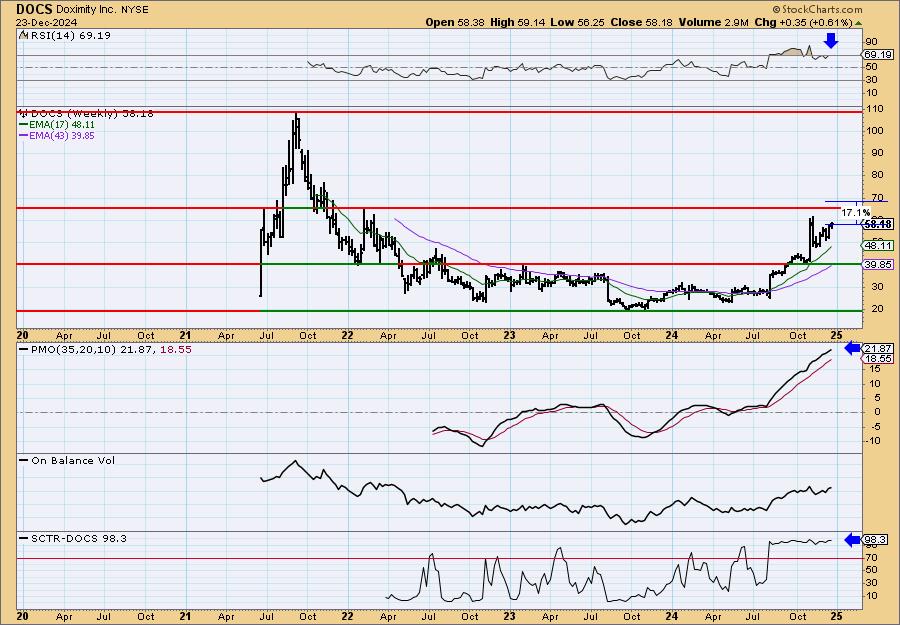900x625 pixels.
Task: Click the DOCS (Weekly) 58.18 legend
Action: pos(87,114)
